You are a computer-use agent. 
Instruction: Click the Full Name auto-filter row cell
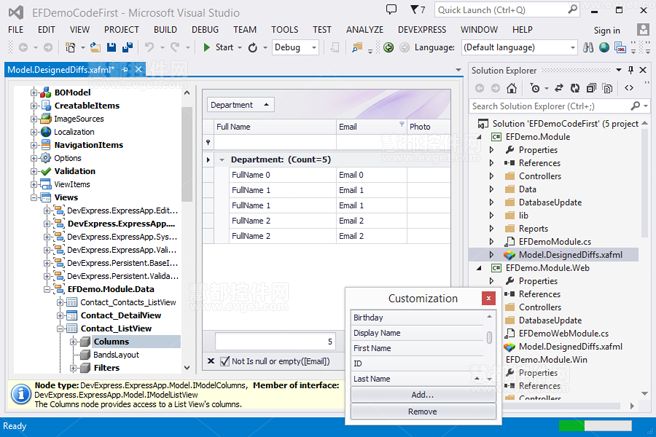274,143
